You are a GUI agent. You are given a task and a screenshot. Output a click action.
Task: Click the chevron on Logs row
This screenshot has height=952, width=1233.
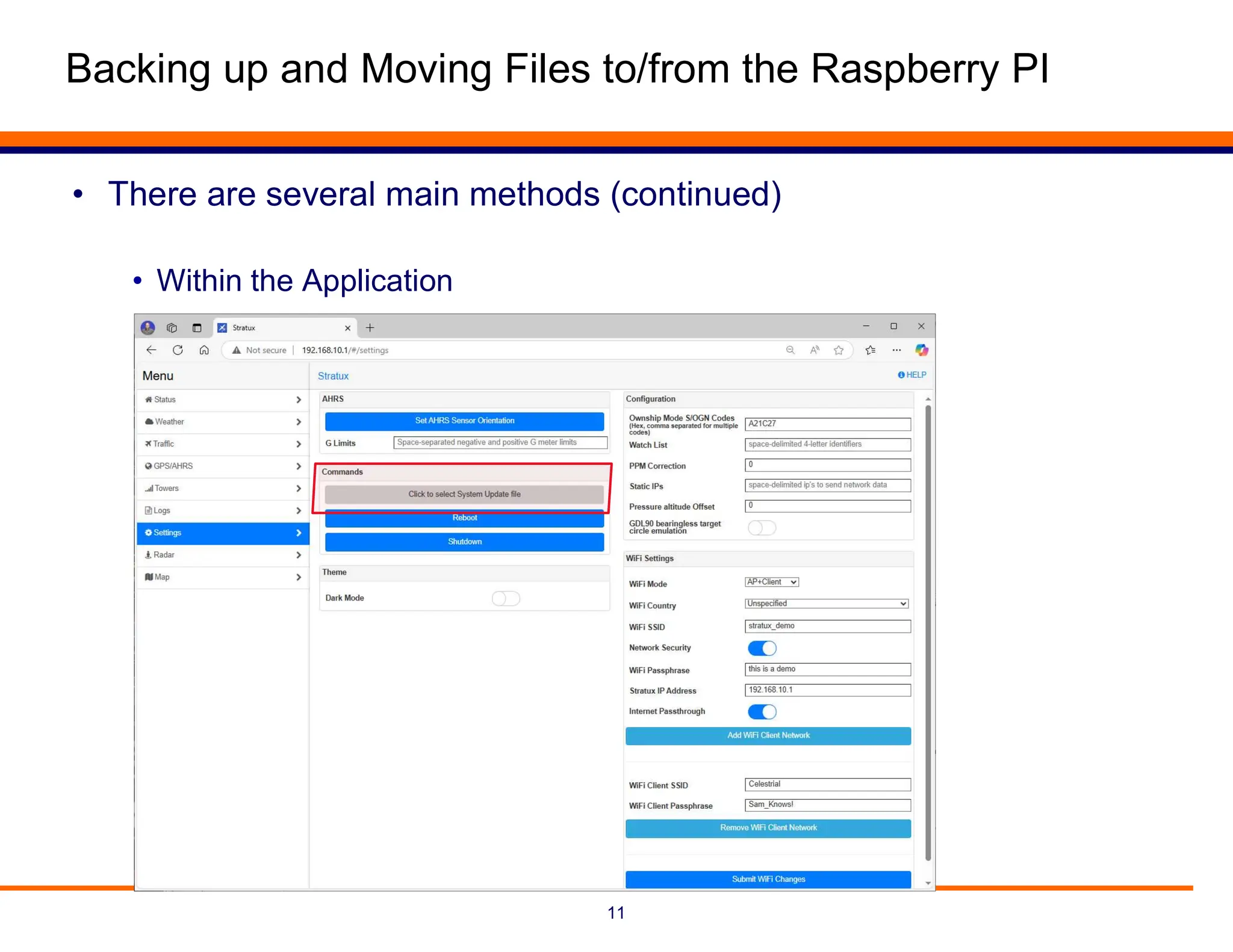click(299, 511)
